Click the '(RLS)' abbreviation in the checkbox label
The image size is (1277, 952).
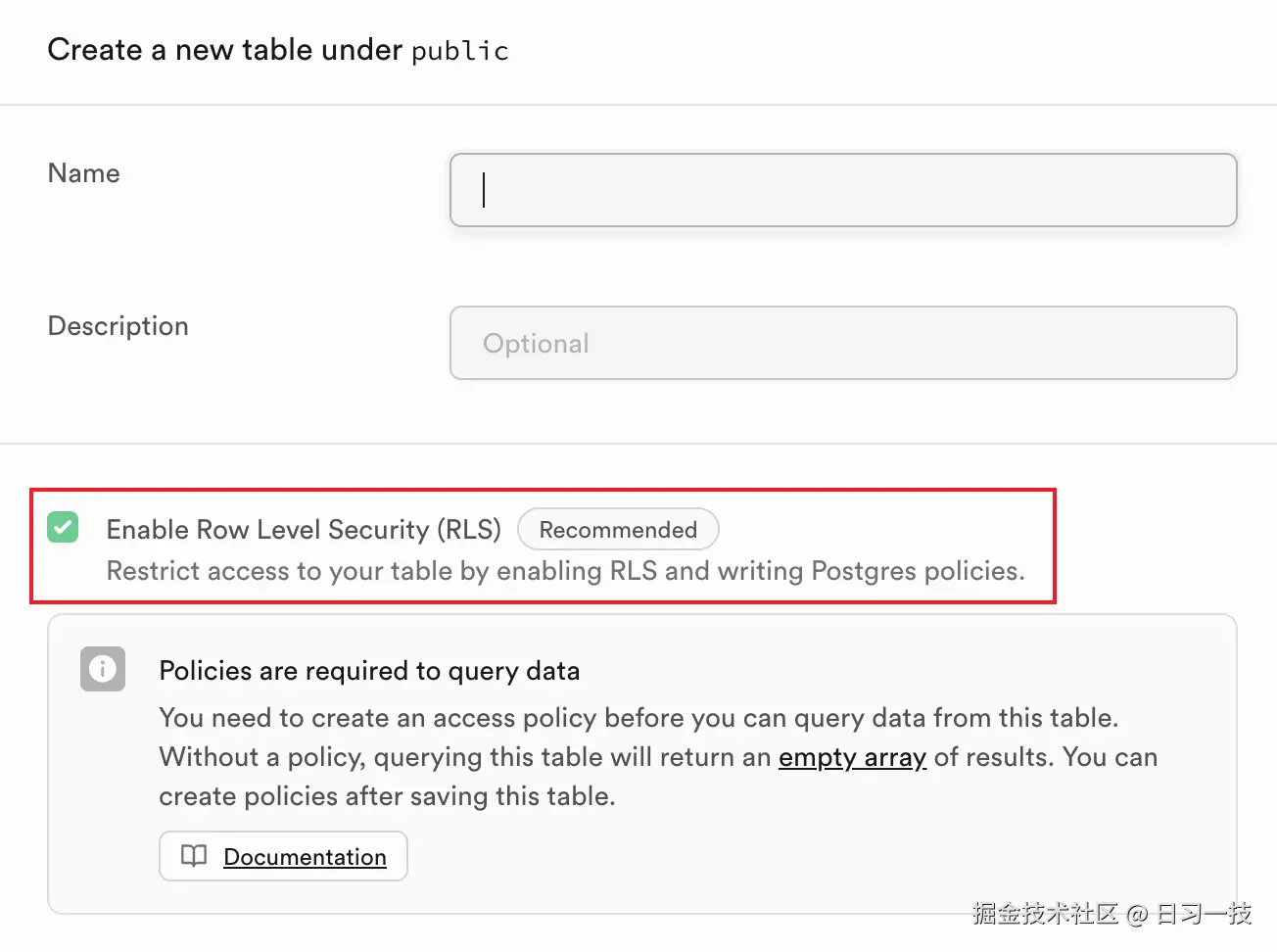(468, 530)
